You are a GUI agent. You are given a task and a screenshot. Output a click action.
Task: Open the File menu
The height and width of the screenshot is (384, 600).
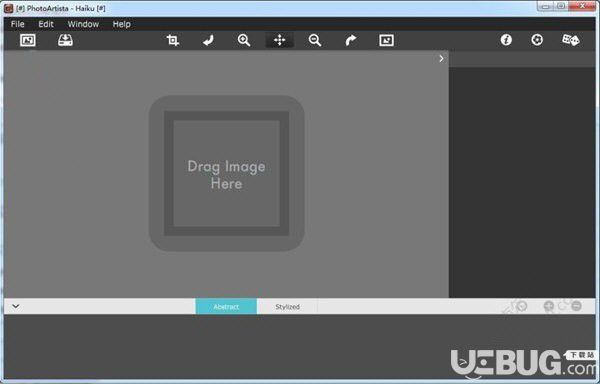18,24
